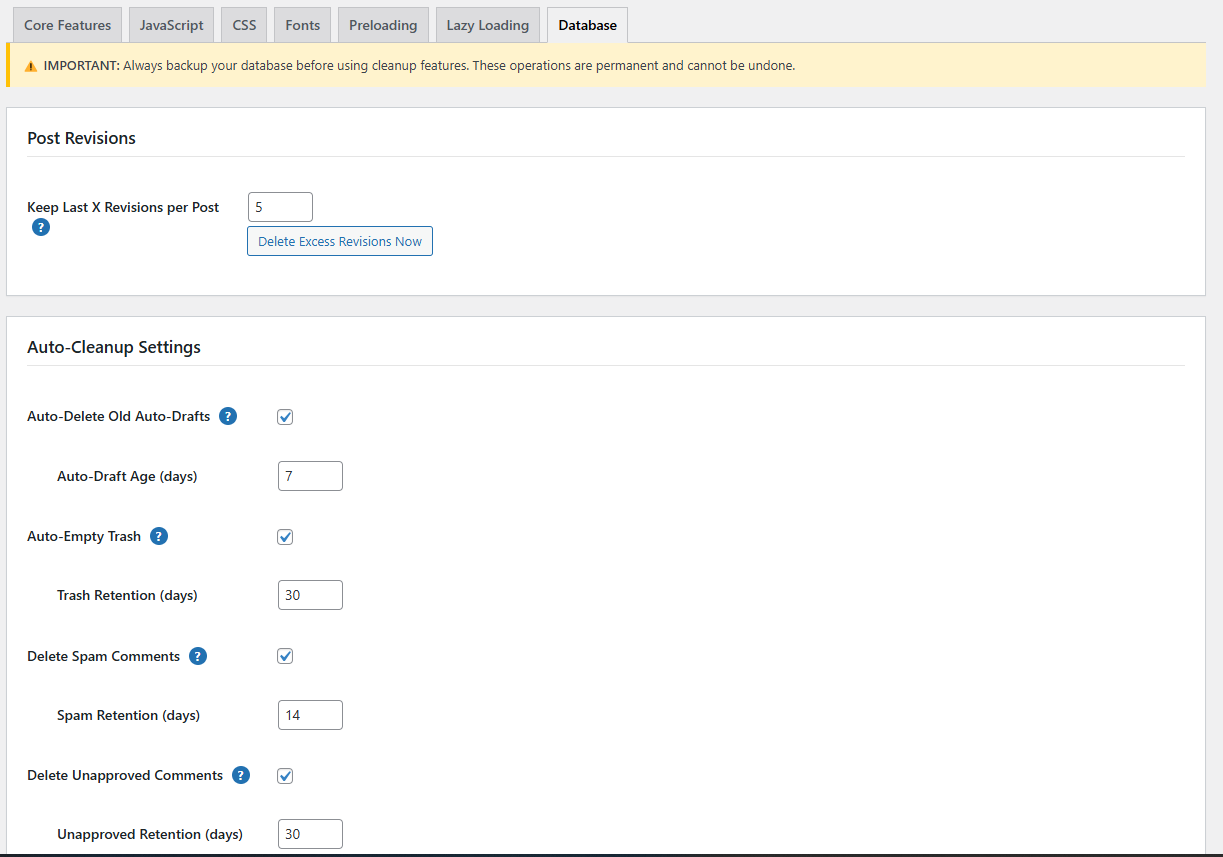Toggle off Delete Spam Comments
The image size is (1223, 857).
285,656
